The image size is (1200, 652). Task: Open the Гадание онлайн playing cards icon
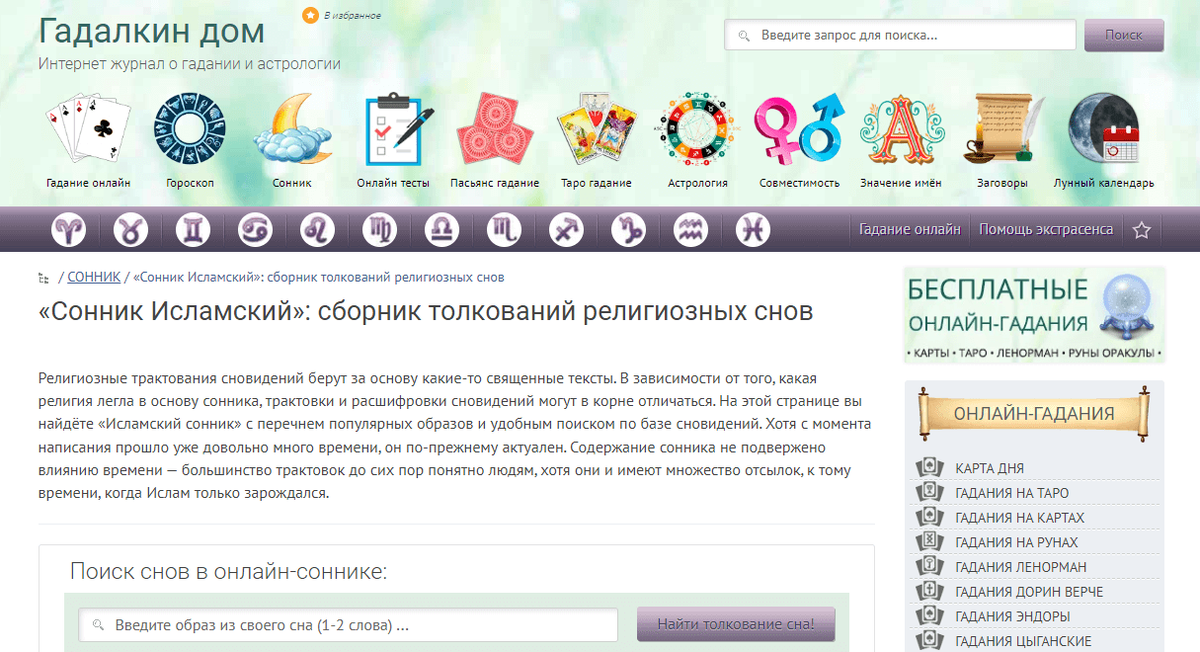[x=89, y=130]
